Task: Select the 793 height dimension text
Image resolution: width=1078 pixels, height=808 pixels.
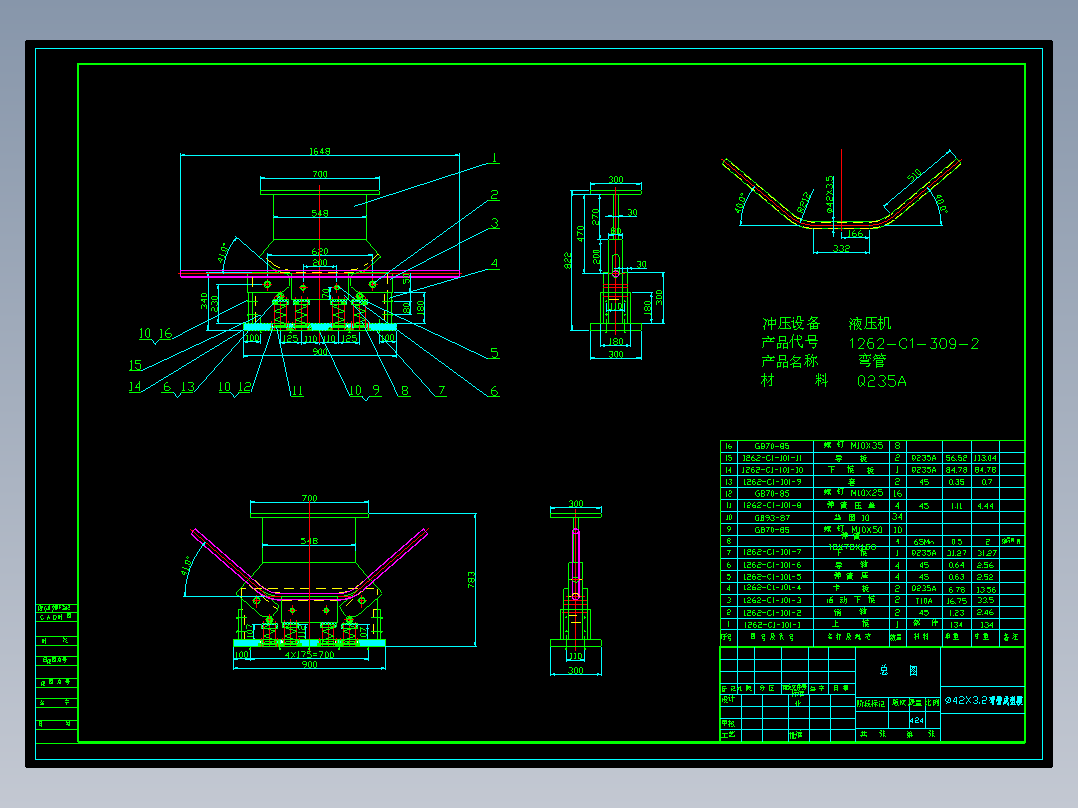Action: point(471,579)
